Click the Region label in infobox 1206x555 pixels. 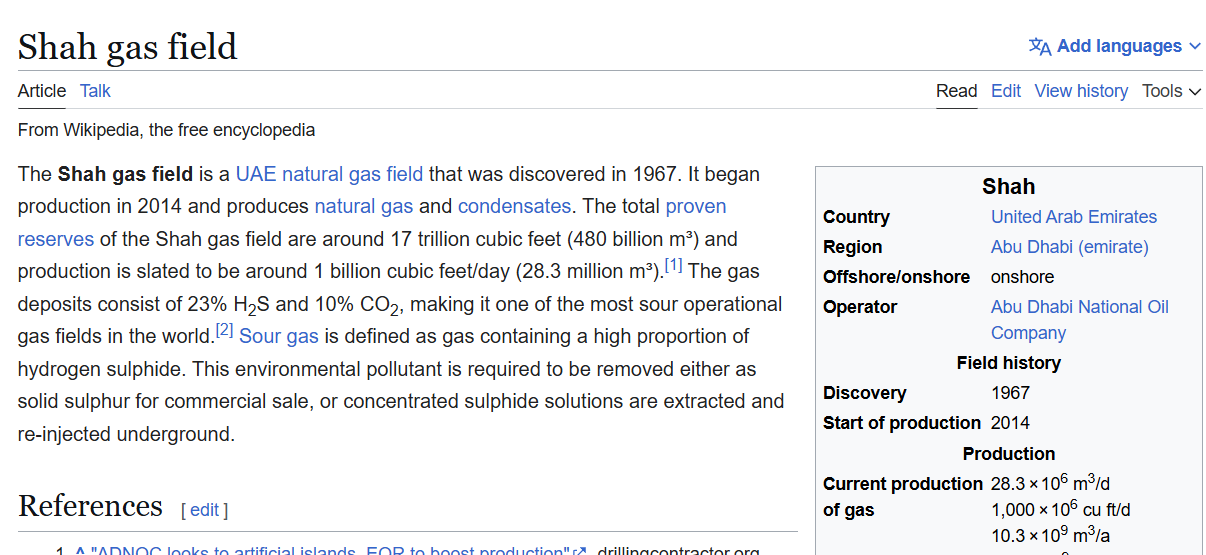click(853, 247)
